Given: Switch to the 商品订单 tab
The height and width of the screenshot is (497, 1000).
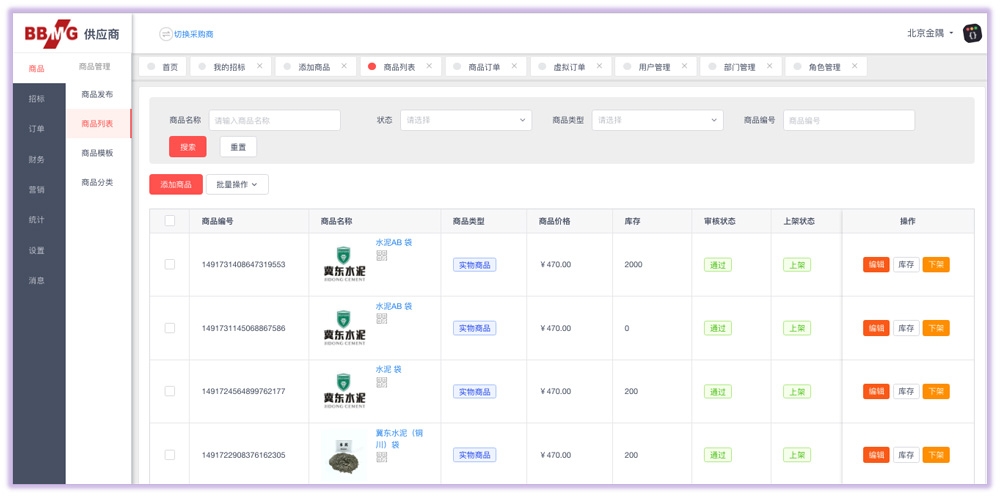Looking at the screenshot, I should tap(484, 66).
